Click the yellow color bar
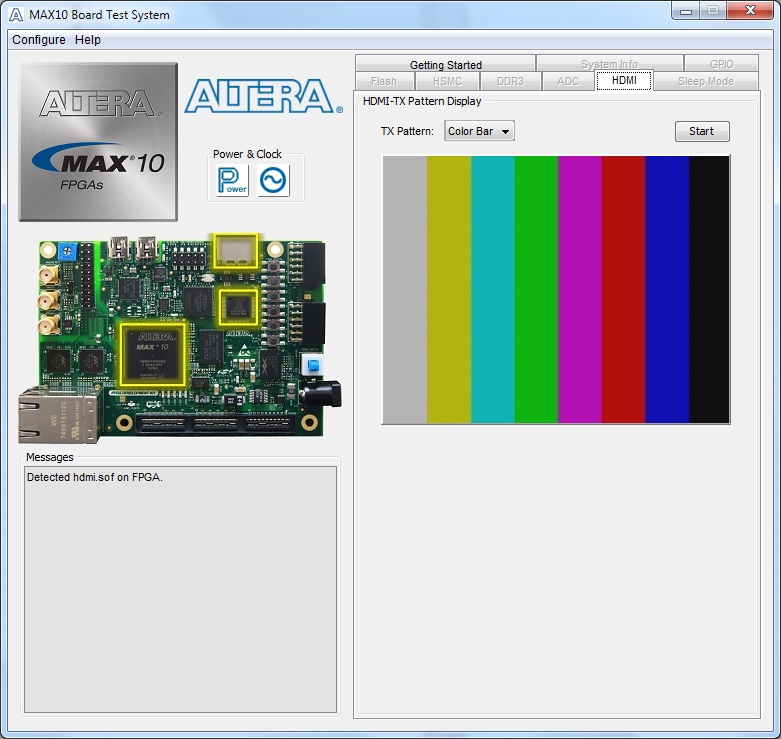This screenshot has height=739, width=781. coord(449,289)
